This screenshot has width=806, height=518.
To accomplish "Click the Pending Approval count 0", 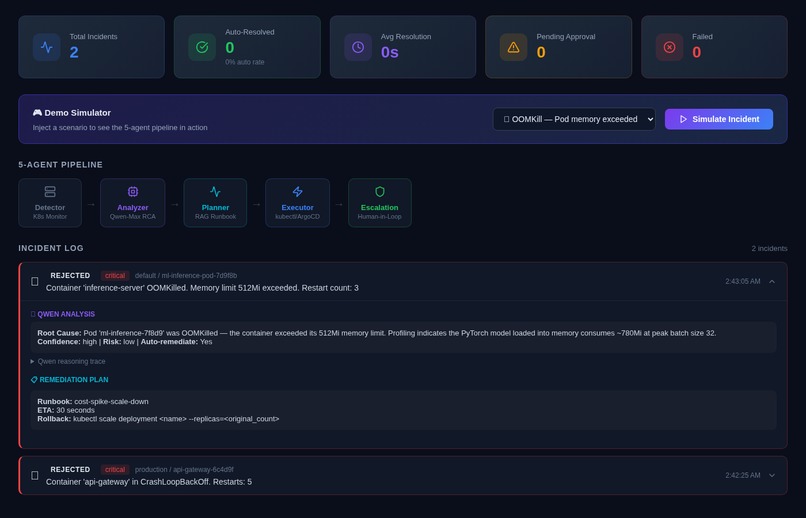I will [541, 52].
